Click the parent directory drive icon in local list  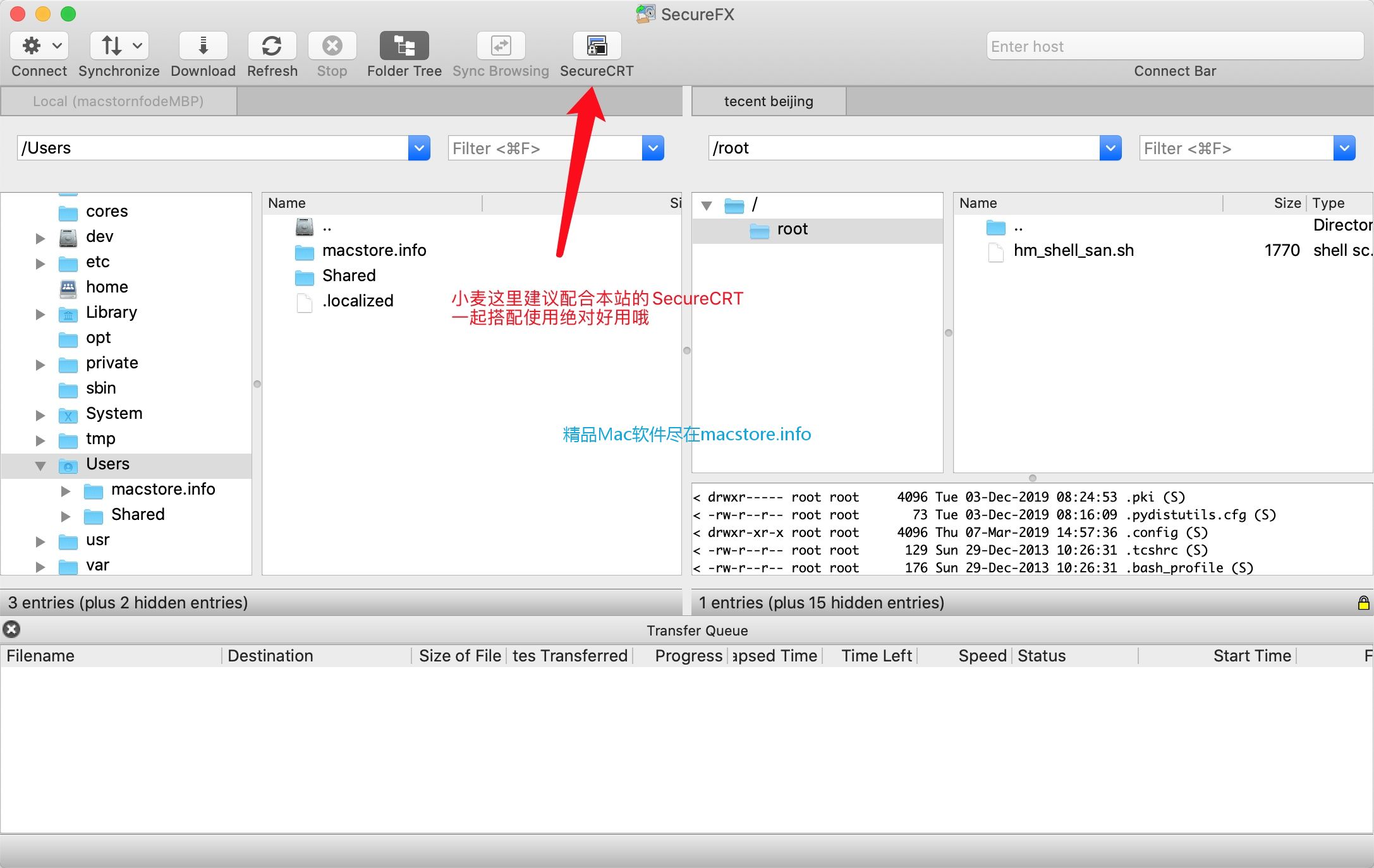304,226
